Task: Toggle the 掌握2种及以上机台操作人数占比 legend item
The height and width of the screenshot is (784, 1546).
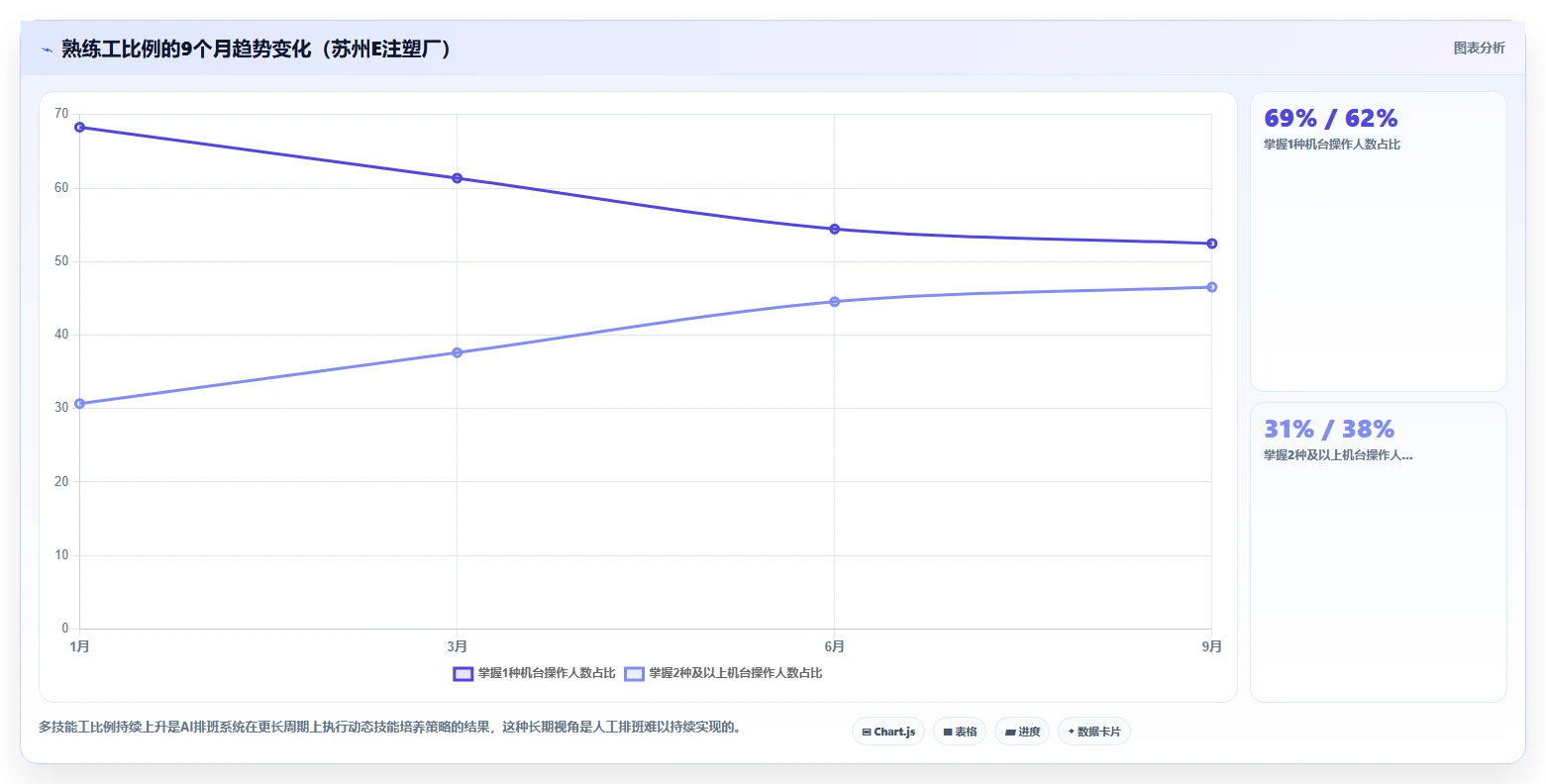Action: coord(723,673)
